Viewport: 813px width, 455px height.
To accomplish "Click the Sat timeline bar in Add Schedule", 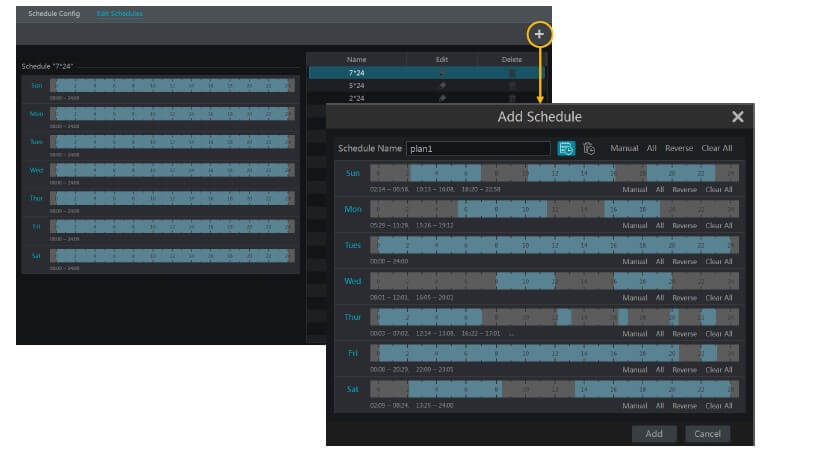I will click(554, 389).
